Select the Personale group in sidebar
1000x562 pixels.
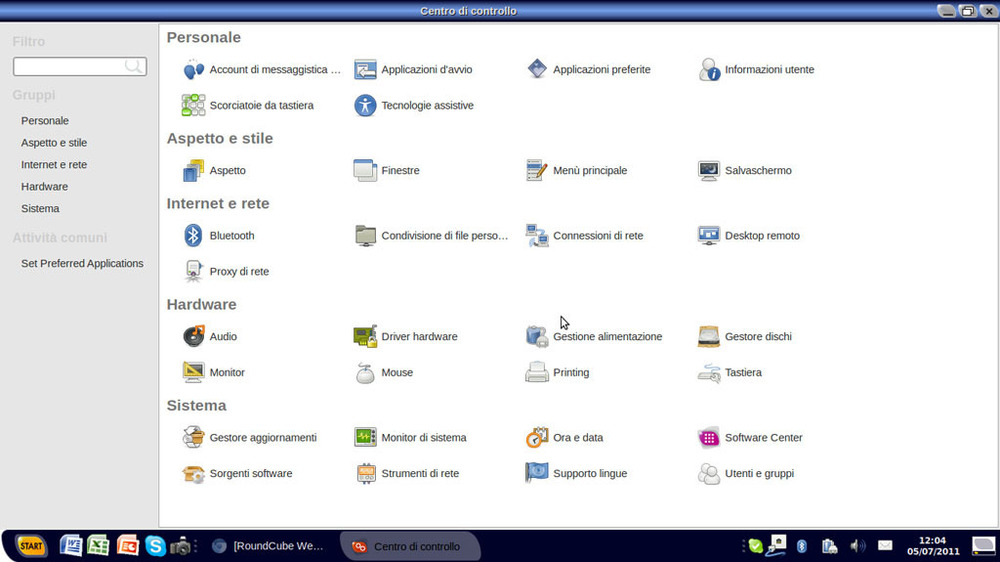45,121
